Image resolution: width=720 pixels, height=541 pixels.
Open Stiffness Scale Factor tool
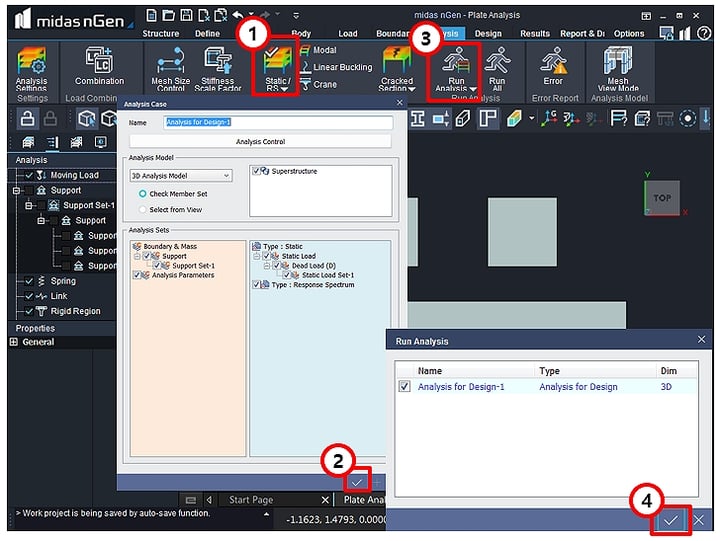(218, 69)
